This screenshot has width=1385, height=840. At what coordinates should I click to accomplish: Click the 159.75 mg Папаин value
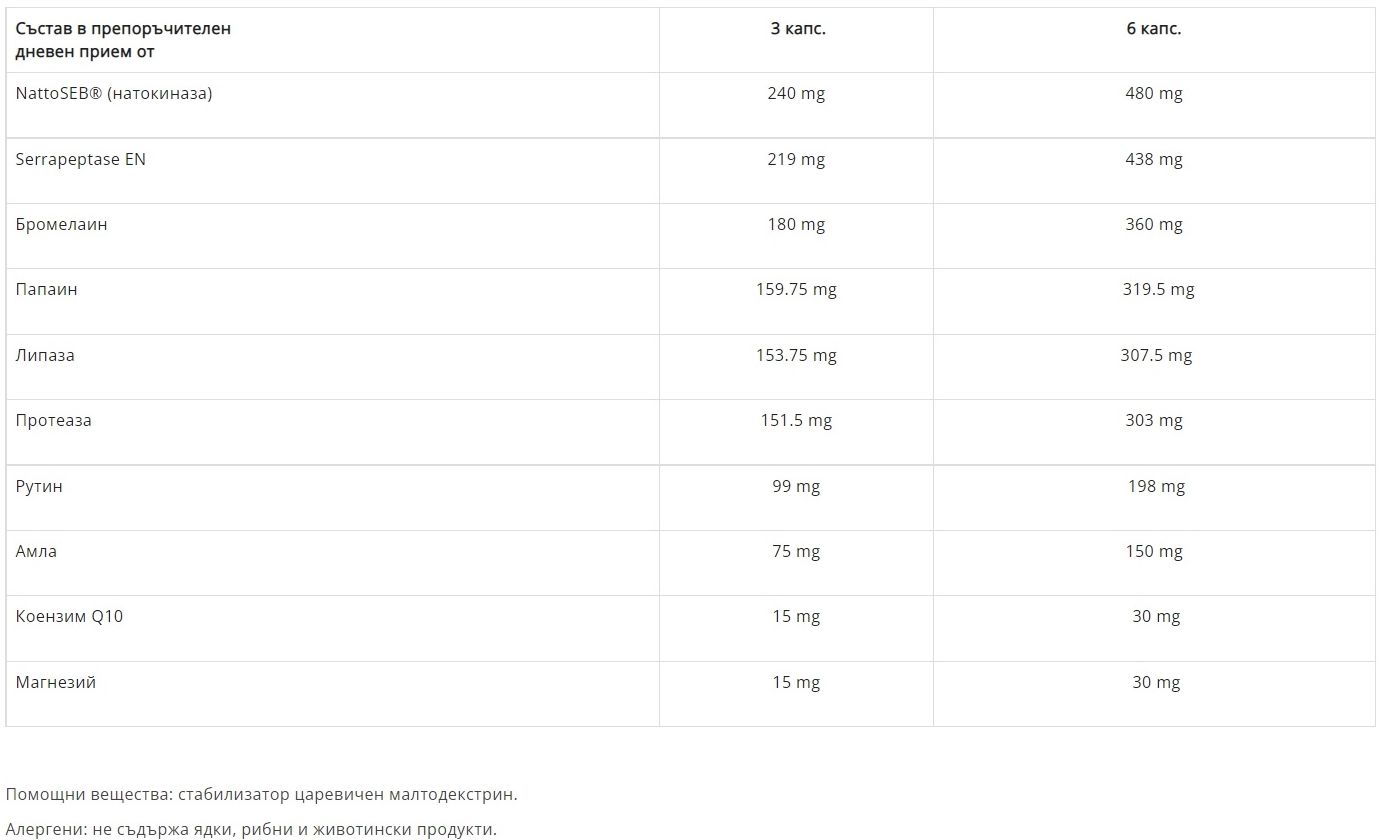coord(796,290)
